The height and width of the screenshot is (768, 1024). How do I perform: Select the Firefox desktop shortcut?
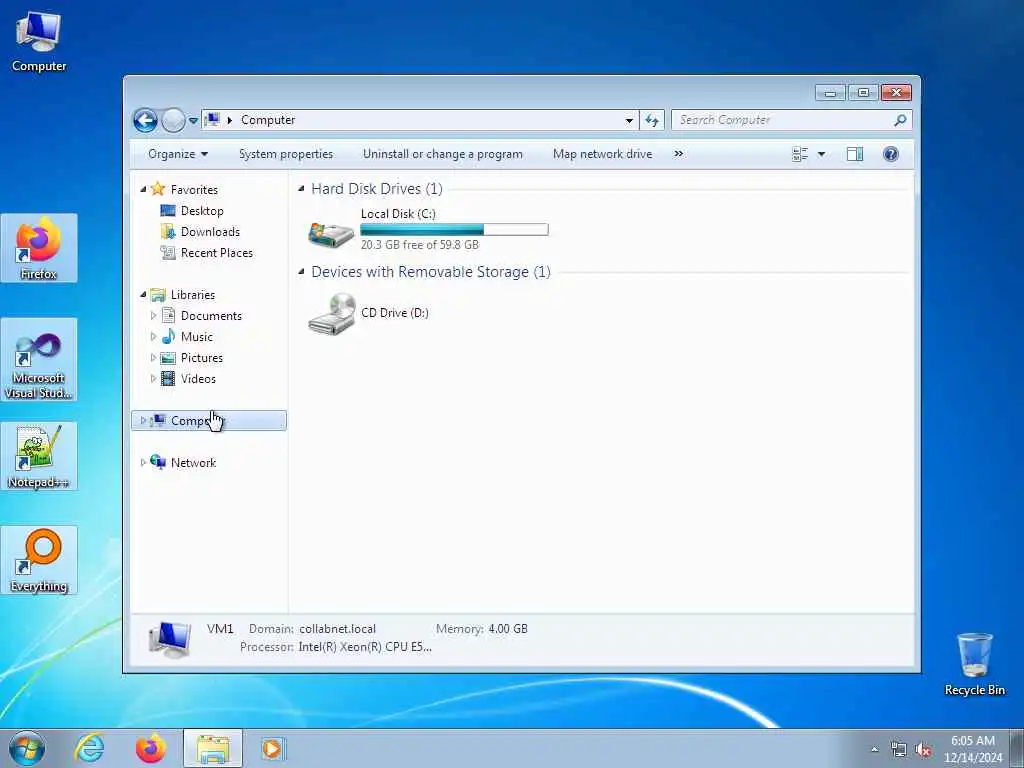tap(39, 248)
